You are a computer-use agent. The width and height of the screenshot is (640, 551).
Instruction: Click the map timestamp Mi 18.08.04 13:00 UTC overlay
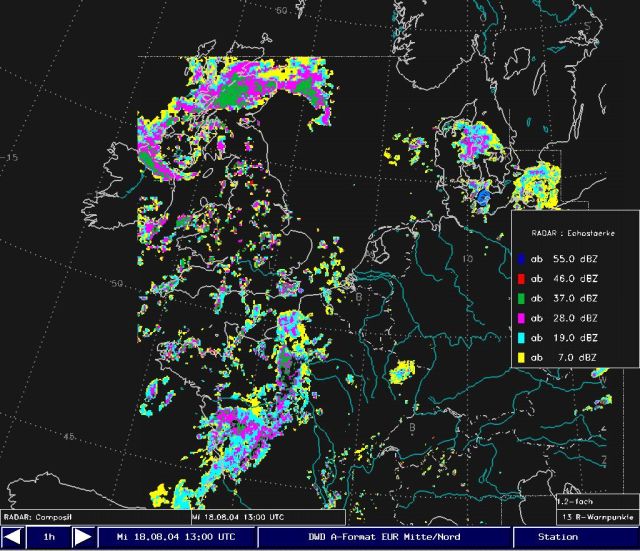pyautogui.click(x=238, y=517)
